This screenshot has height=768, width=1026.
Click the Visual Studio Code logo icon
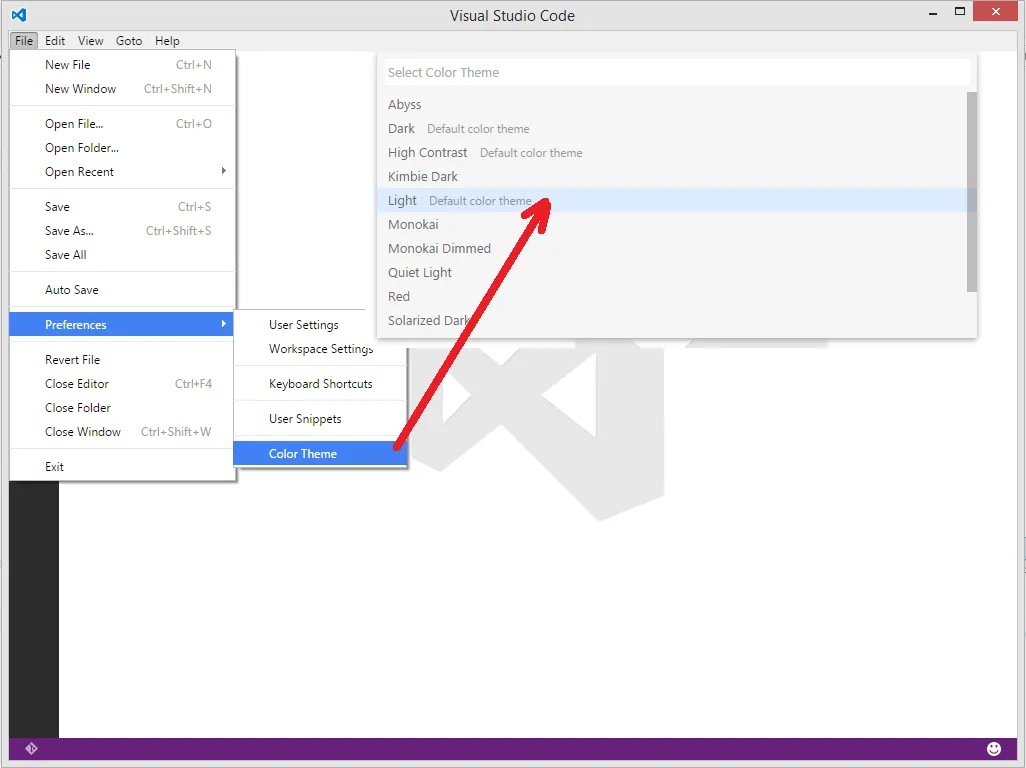(19, 14)
